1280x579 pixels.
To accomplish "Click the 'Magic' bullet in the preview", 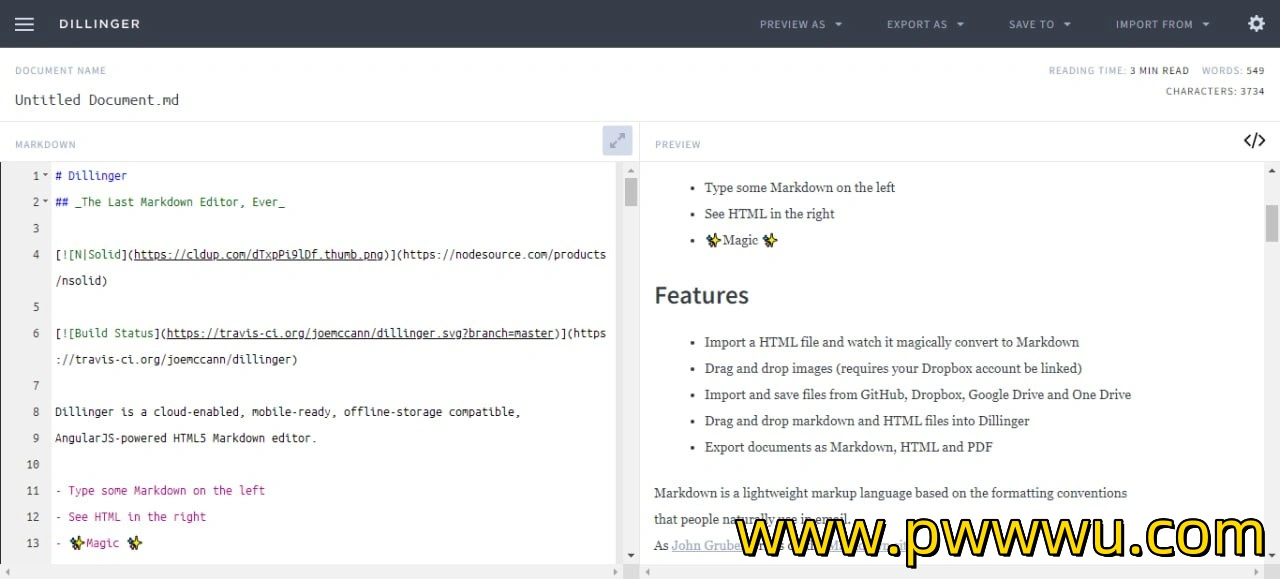I will 741,240.
